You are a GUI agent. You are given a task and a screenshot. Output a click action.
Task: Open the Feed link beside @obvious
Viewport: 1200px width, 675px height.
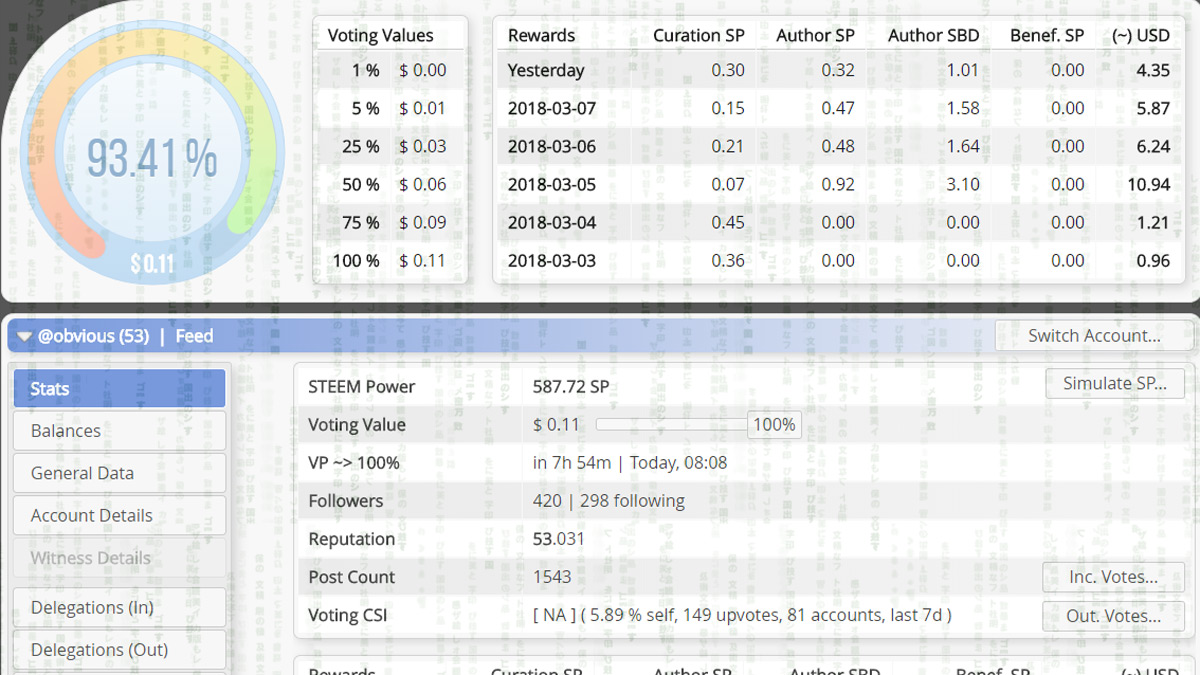pyautogui.click(x=194, y=336)
